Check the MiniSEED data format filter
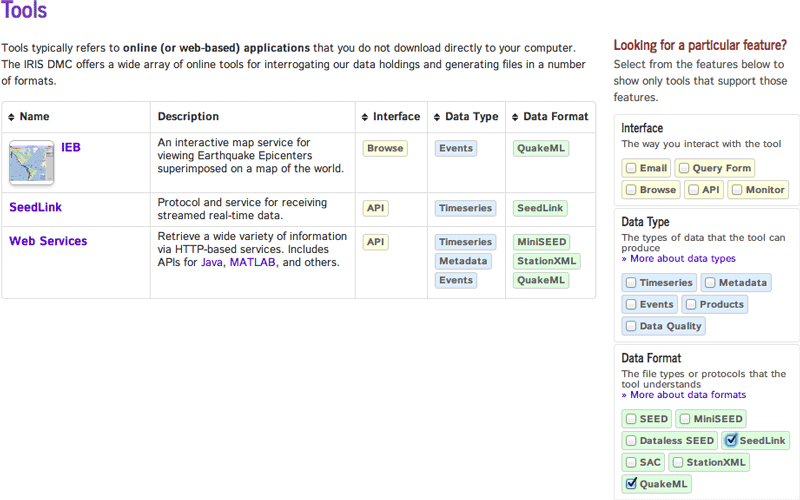Image resolution: width=800 pixels, height=500 pixels. pos(685,419)
